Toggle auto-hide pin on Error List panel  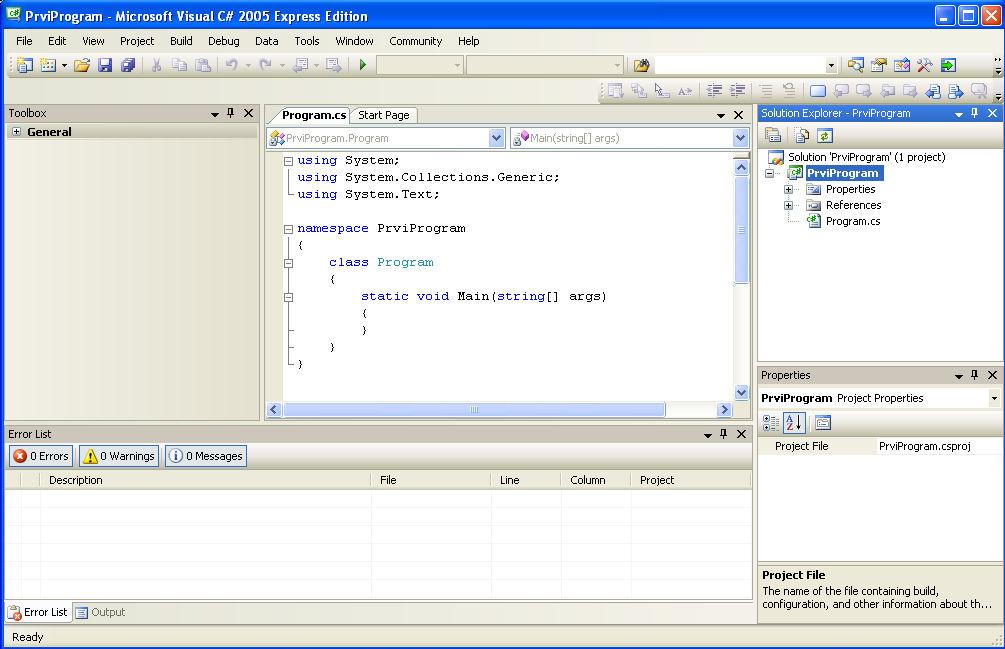724,434
